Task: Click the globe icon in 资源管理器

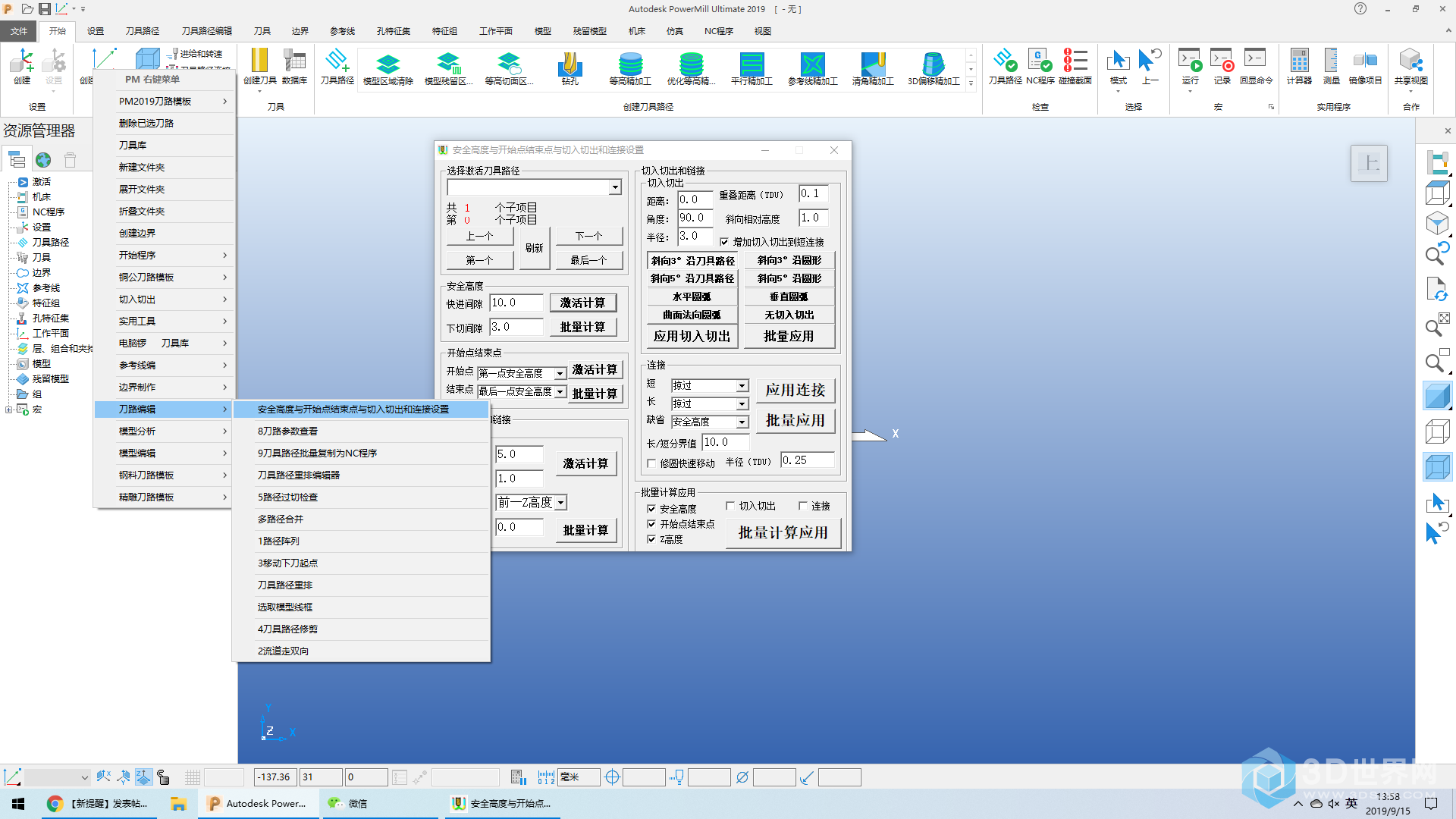Action: (43, 160)
